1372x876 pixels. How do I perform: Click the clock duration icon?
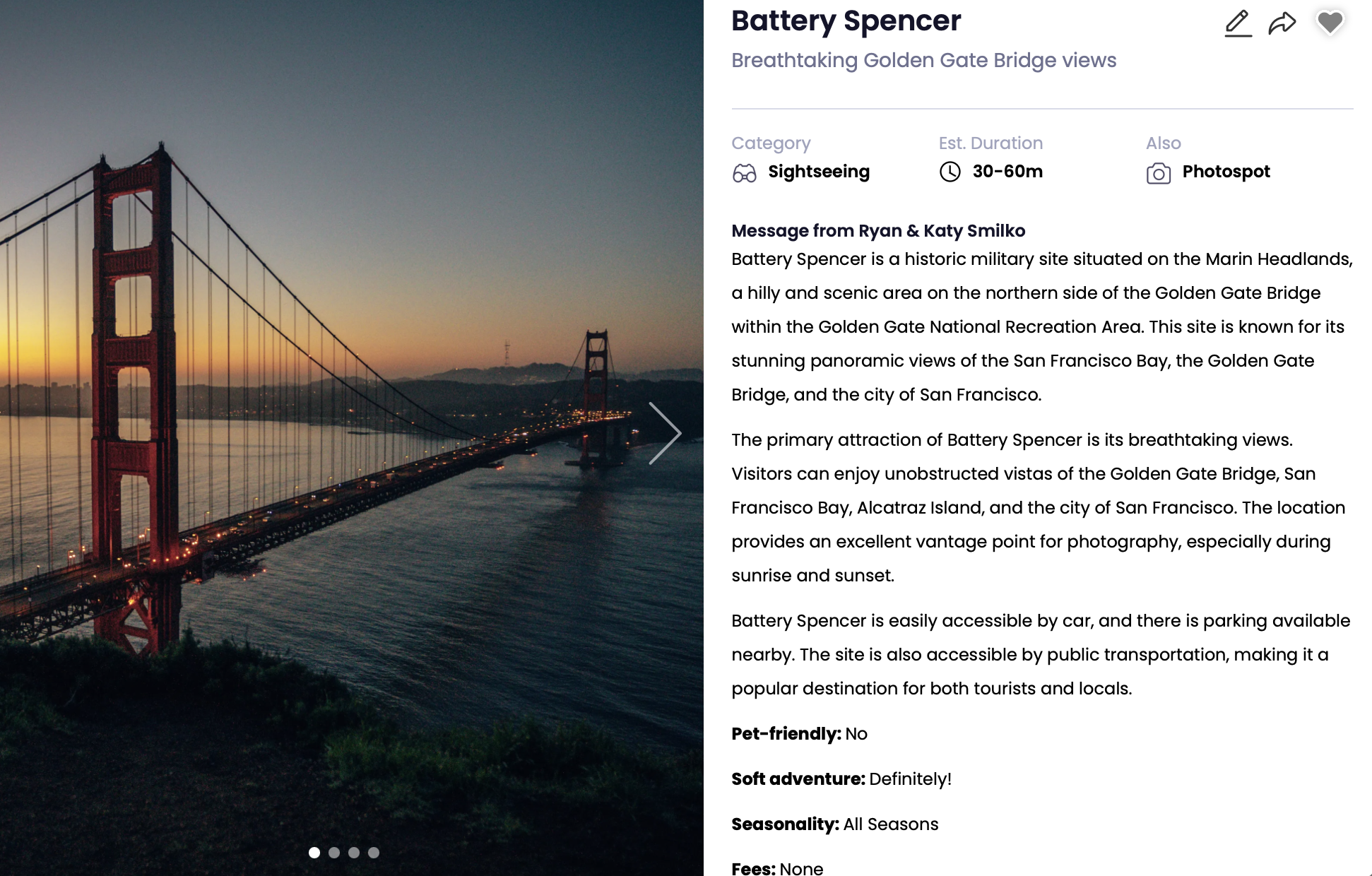(950, 172)
